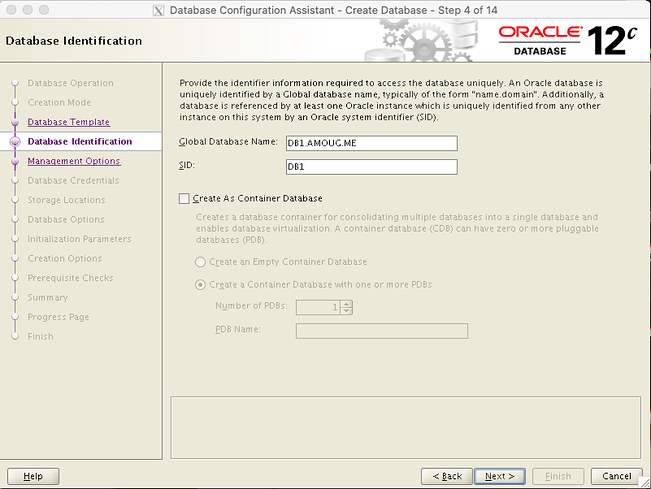Screen dimensions: 651x489
Task: Open Help for this step
Action: point(33,476)
